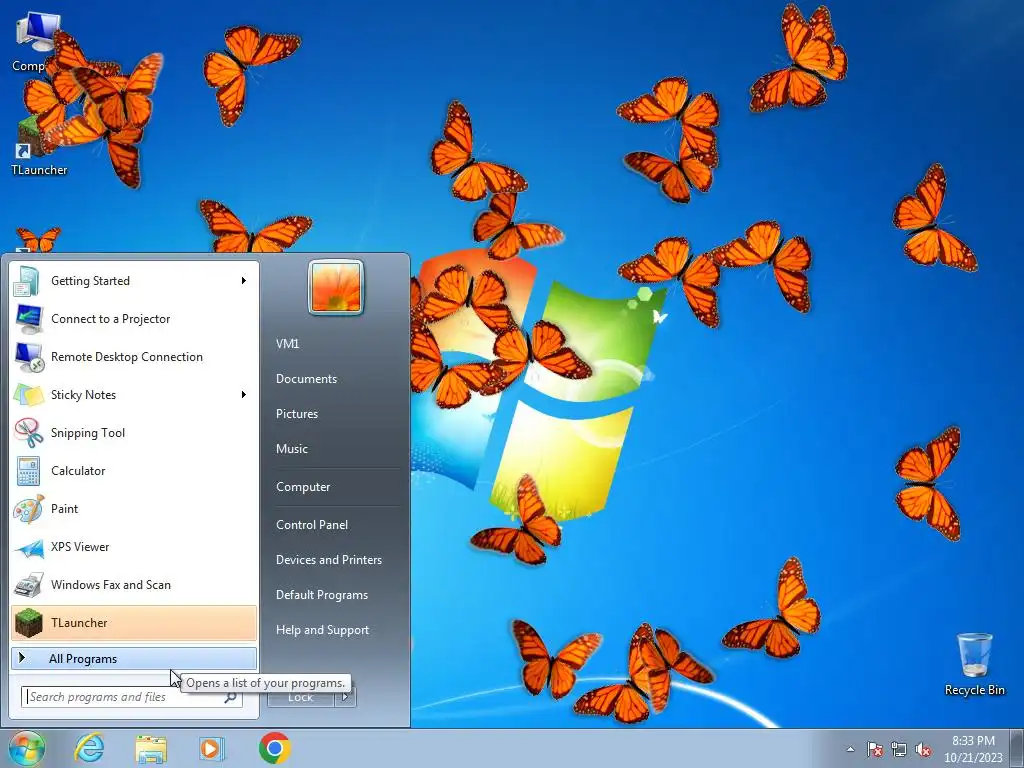Click the network status tray icon

[899, 749]
